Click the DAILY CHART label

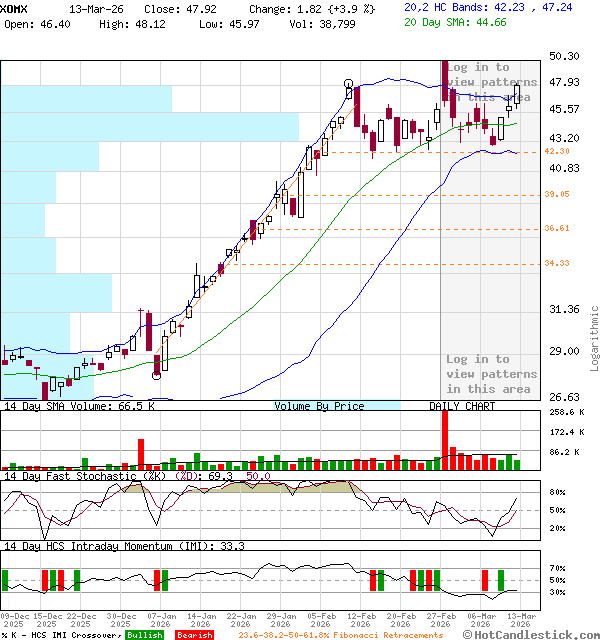462,406
